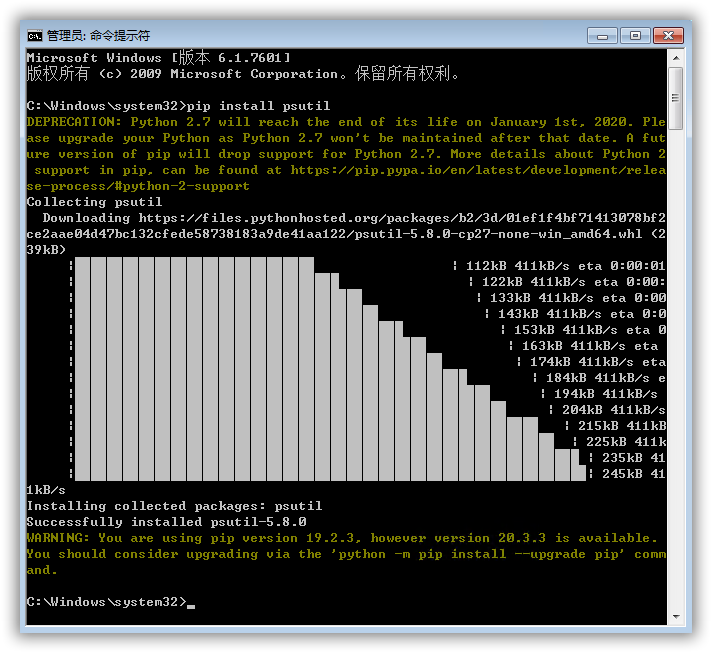Click 'Successfully installed psutil-5.8.0' line
This screenshot has width=712, height=653.
tap(167, 522)
